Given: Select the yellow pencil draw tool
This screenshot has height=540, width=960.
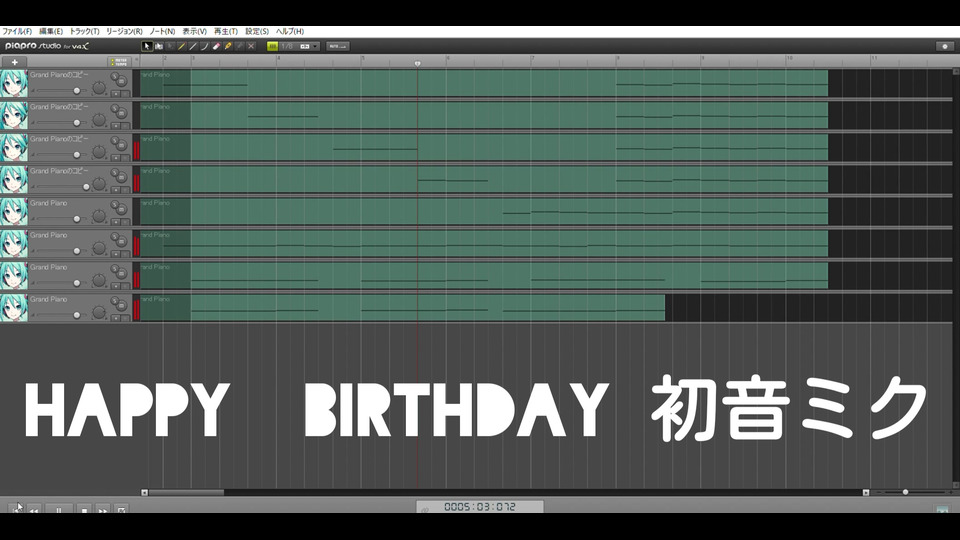Looking at the screenshot, I should pyautogui.click(x=182, y=47).
